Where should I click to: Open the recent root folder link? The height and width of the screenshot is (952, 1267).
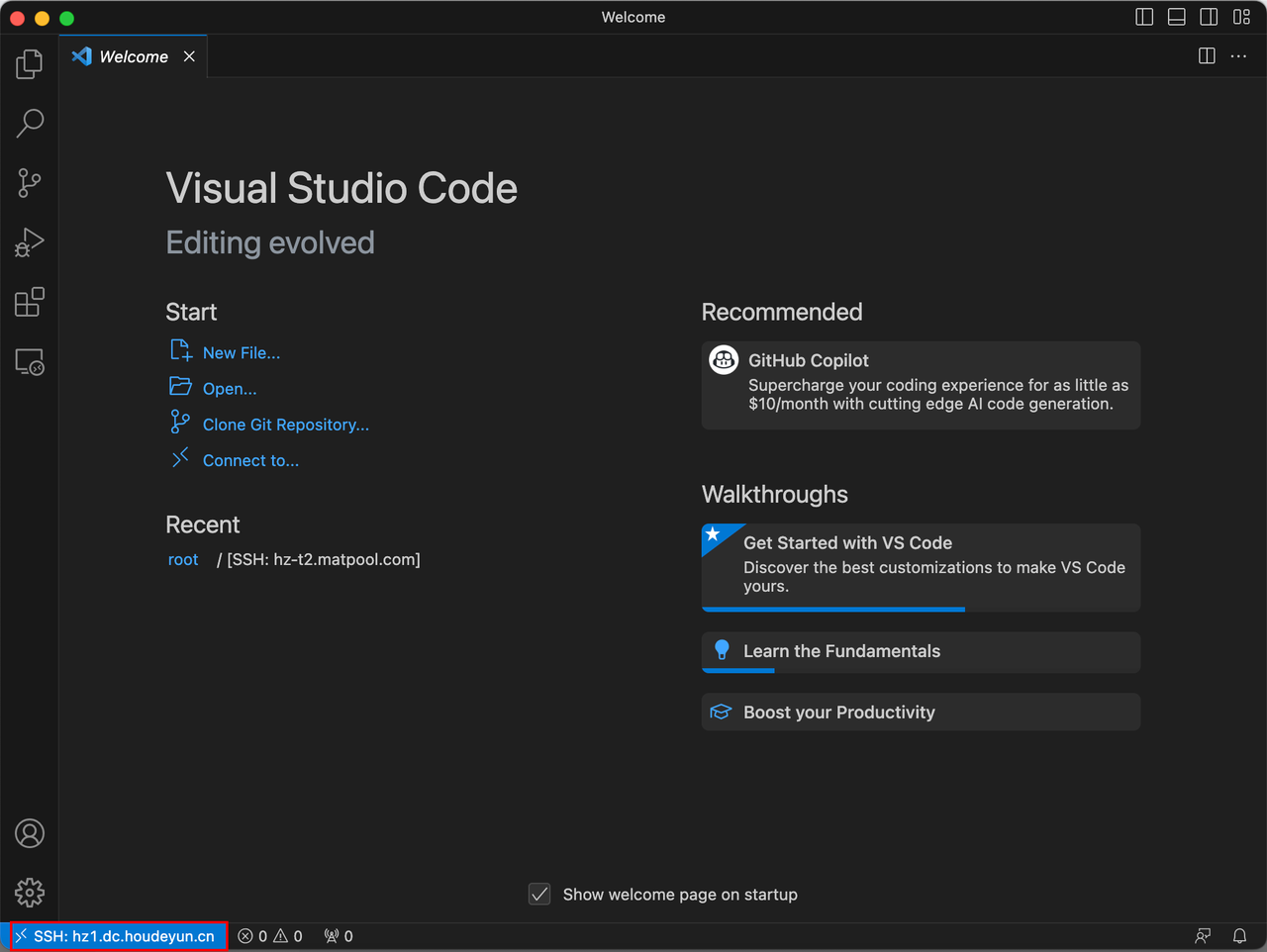[x=183, y=560]
